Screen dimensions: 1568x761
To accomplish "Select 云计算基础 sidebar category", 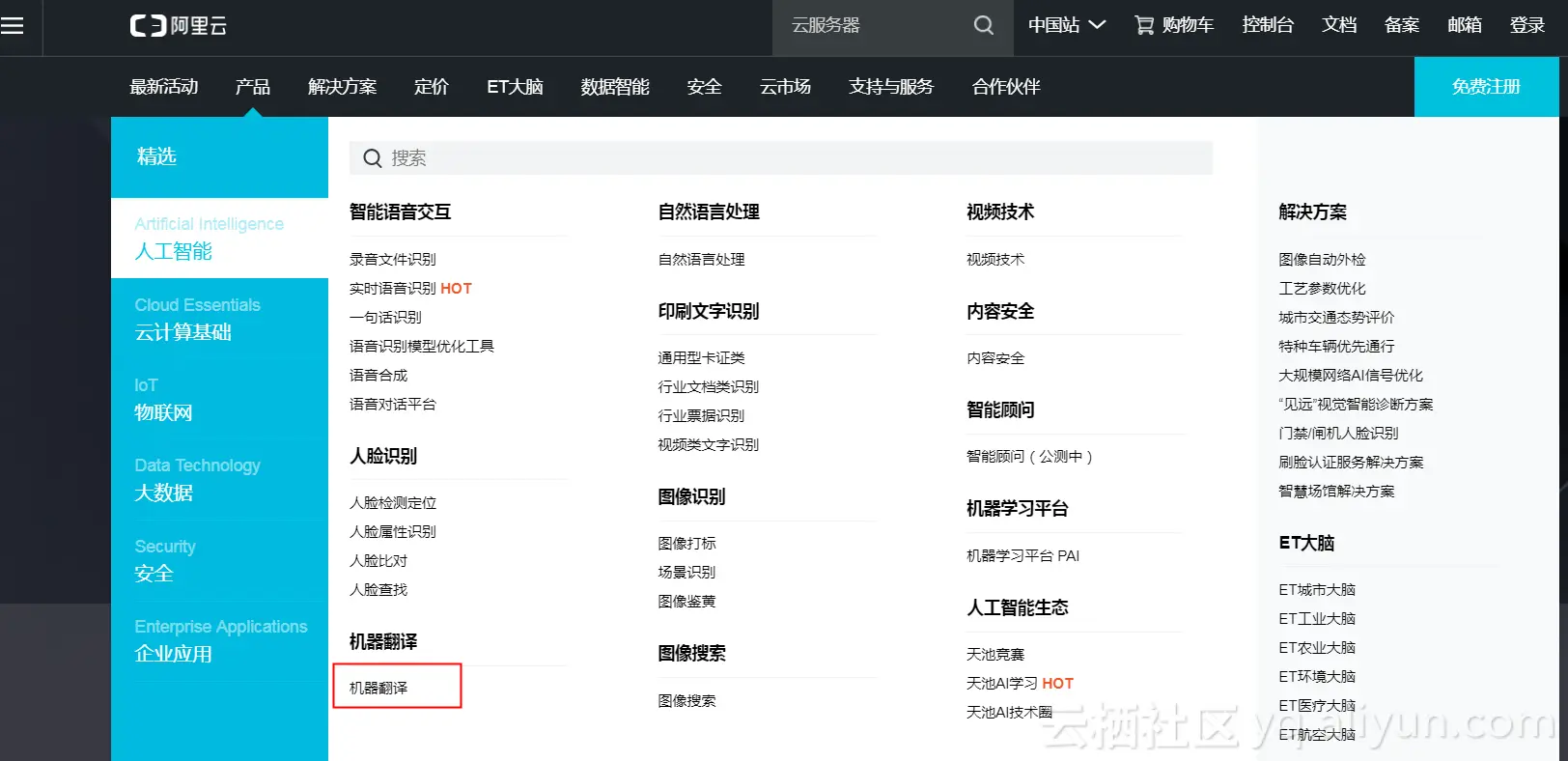I will (x=219, y=319).
